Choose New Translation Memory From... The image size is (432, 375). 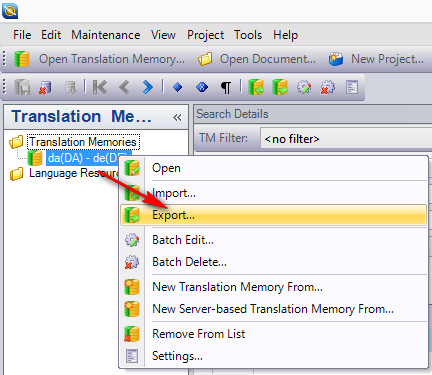click(273, 287)
